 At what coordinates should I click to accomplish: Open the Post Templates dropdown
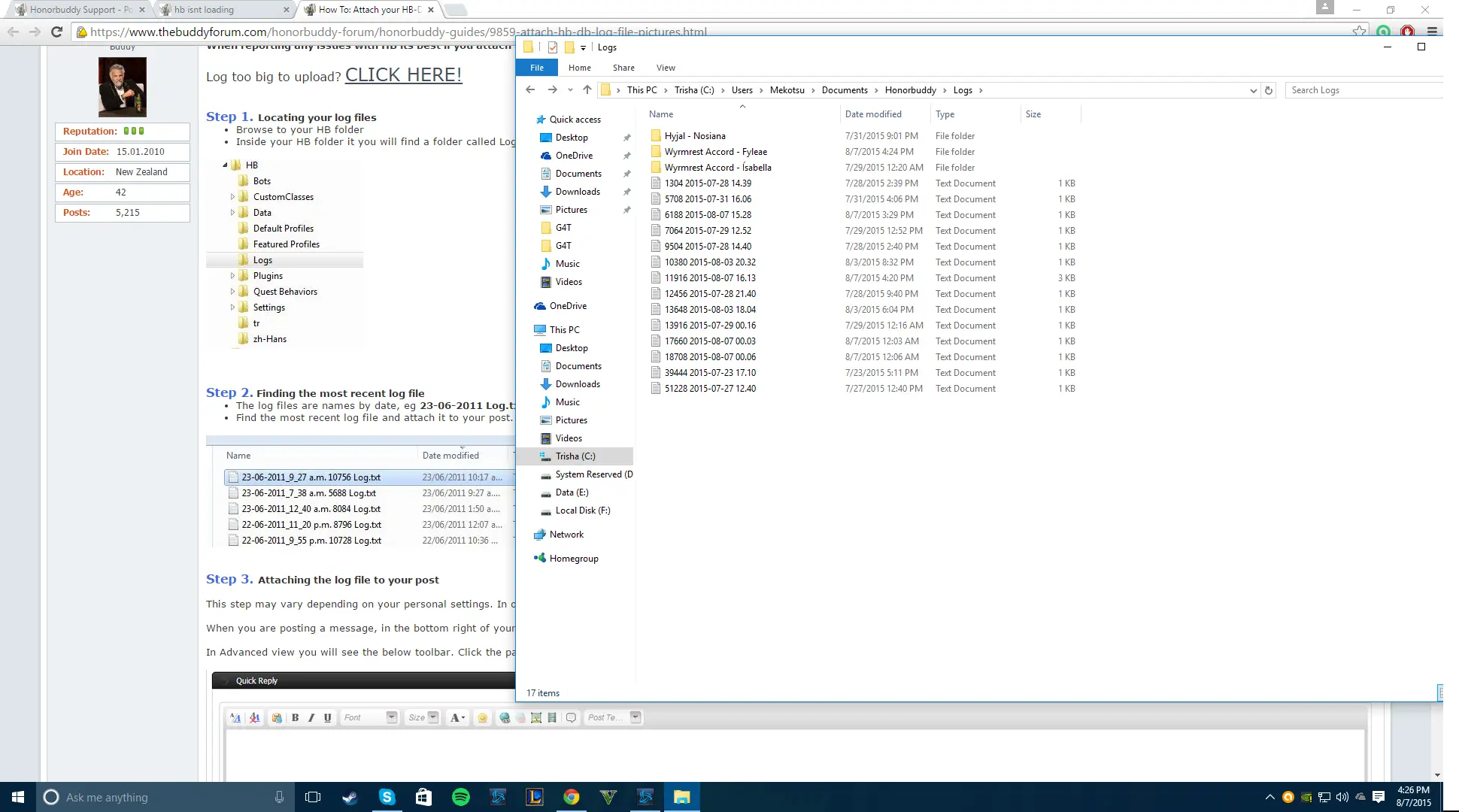[x=614, y=717]
